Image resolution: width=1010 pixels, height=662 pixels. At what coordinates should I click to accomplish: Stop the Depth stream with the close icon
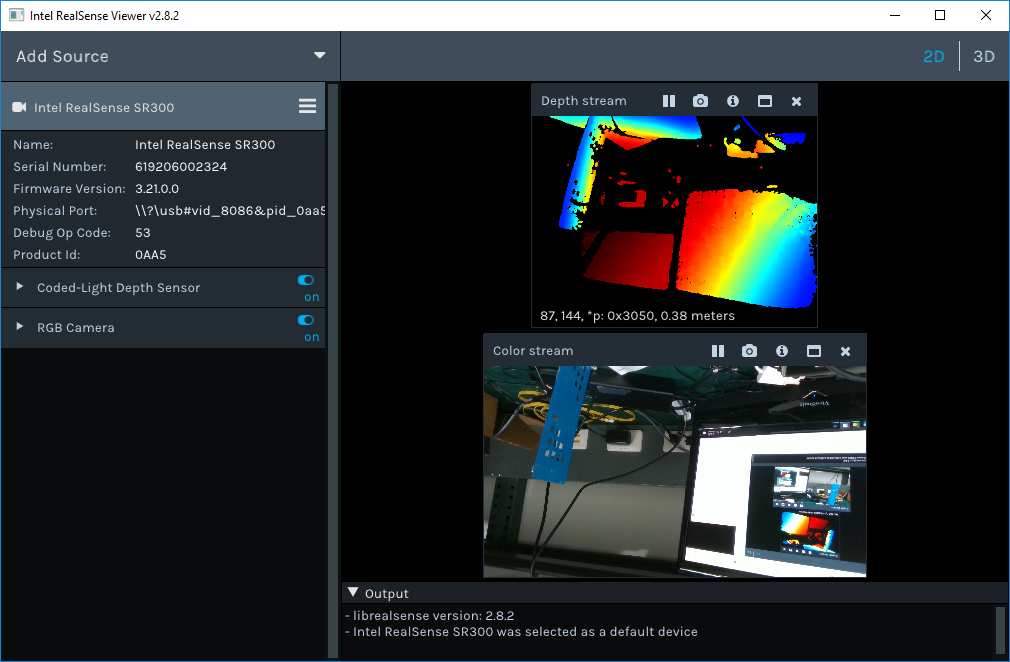tap(796, 100)
